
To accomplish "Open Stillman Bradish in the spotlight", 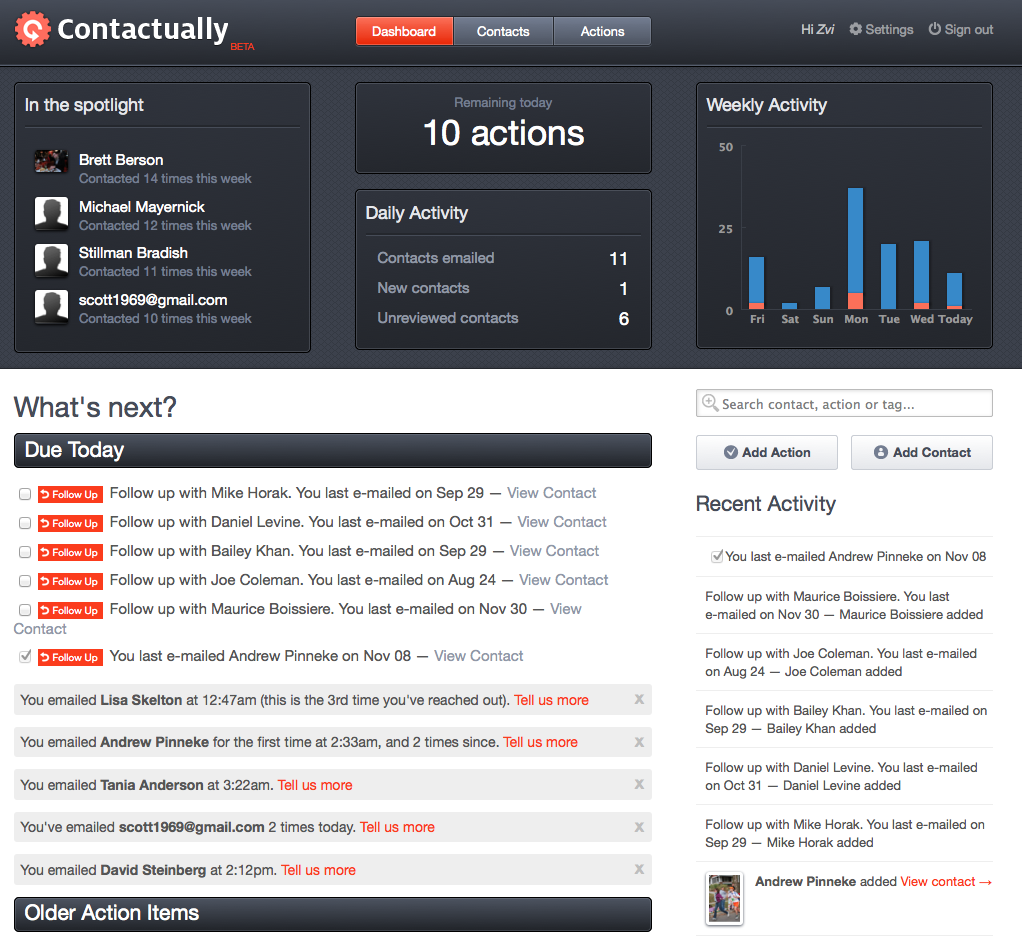I will [133, 254].
